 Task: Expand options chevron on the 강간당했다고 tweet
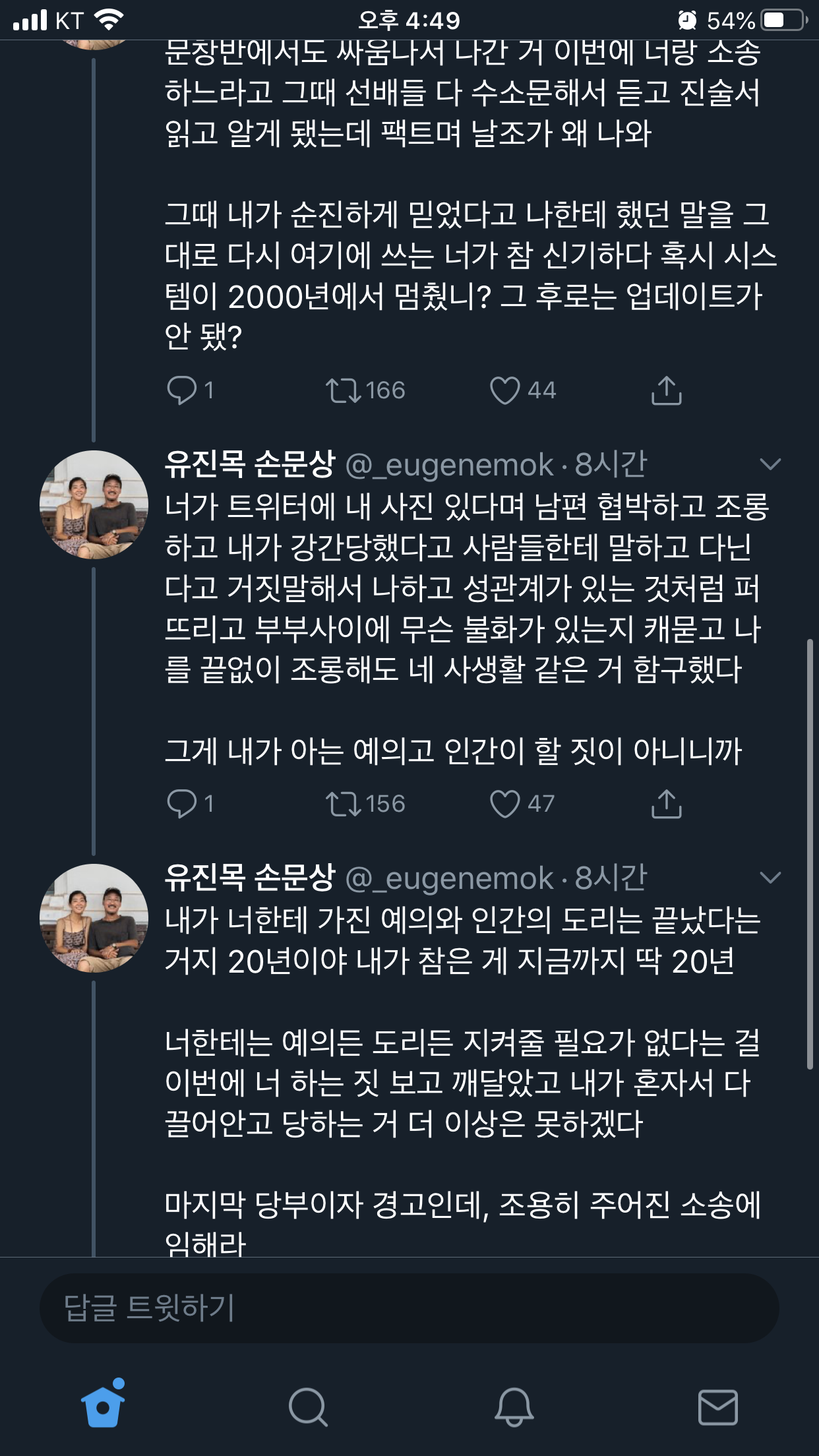click(770, 464)
